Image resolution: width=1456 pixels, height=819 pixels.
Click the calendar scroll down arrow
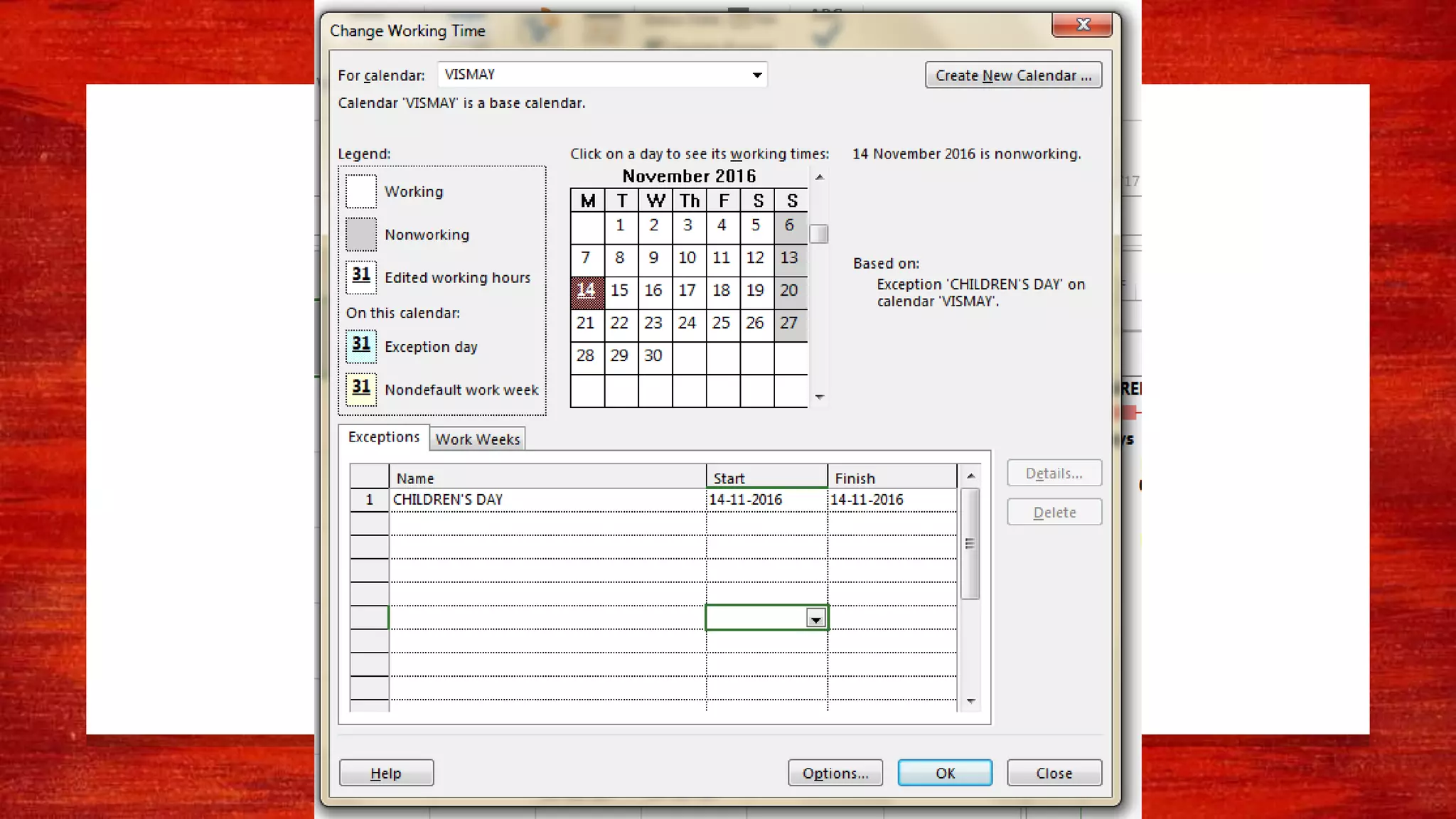[820, 397]
